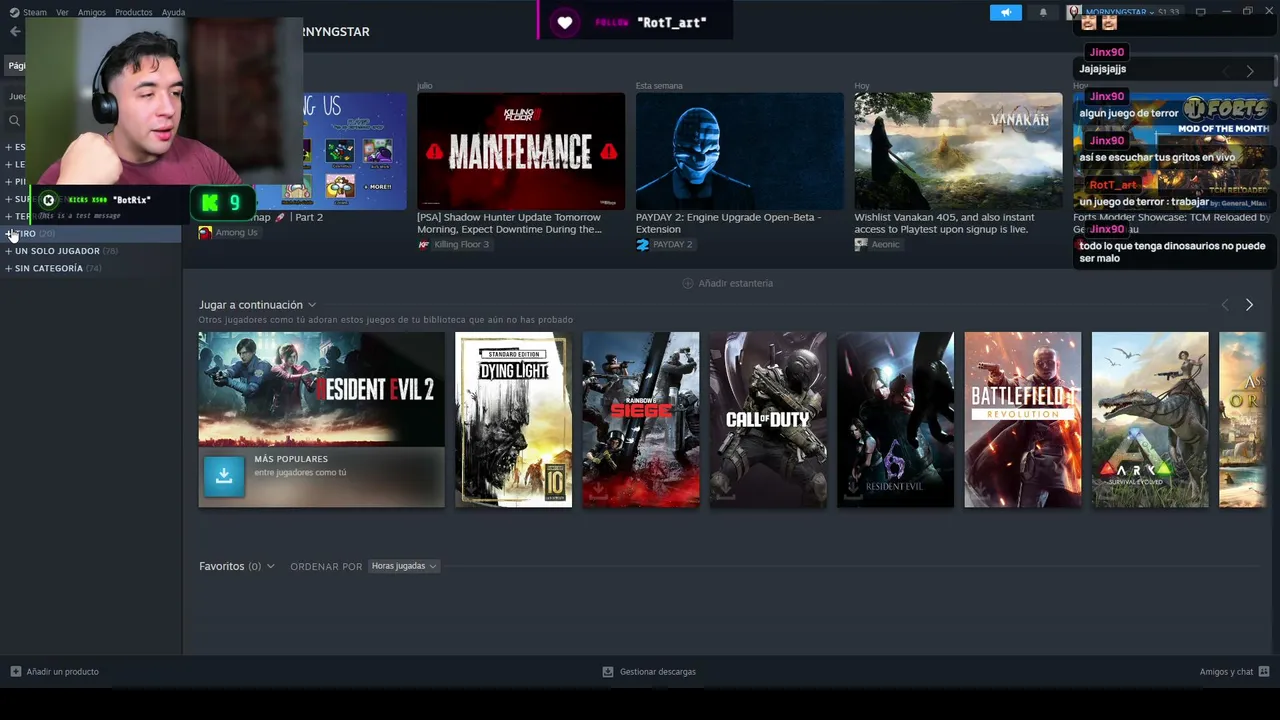
Task: Expand the TIRO collection
Action: [x=9, y=234]
